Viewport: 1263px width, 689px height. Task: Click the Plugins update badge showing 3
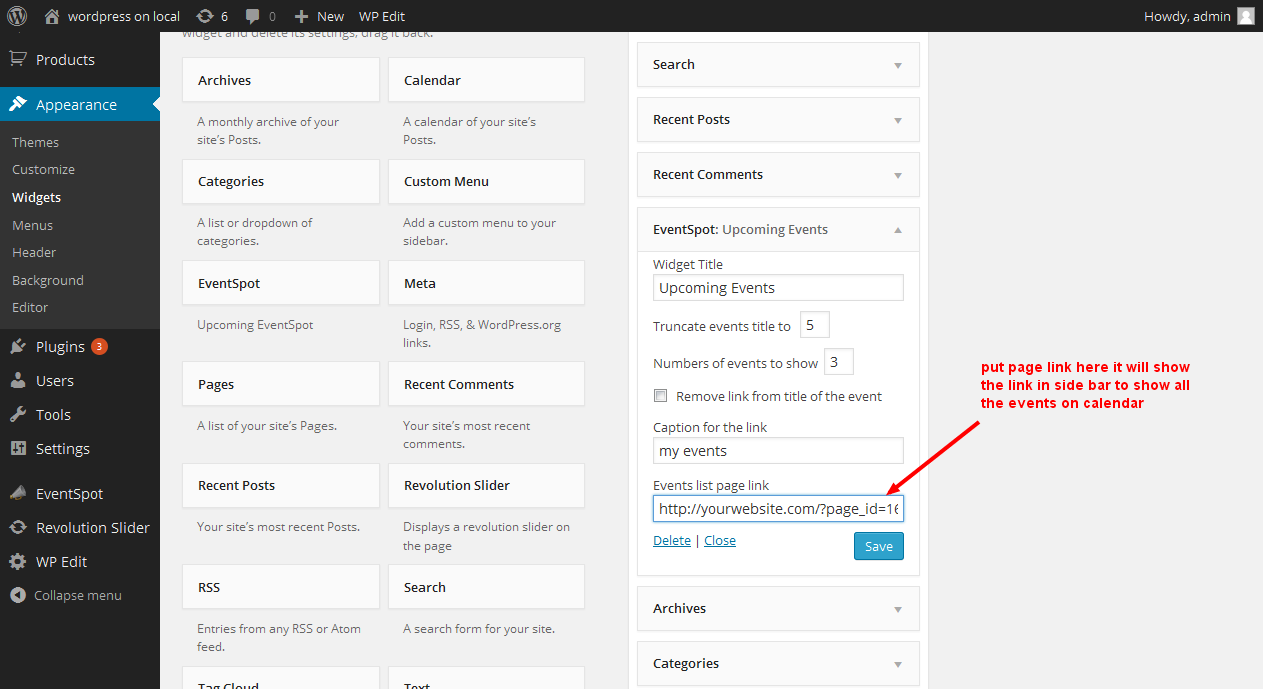[x=99, y=347]
